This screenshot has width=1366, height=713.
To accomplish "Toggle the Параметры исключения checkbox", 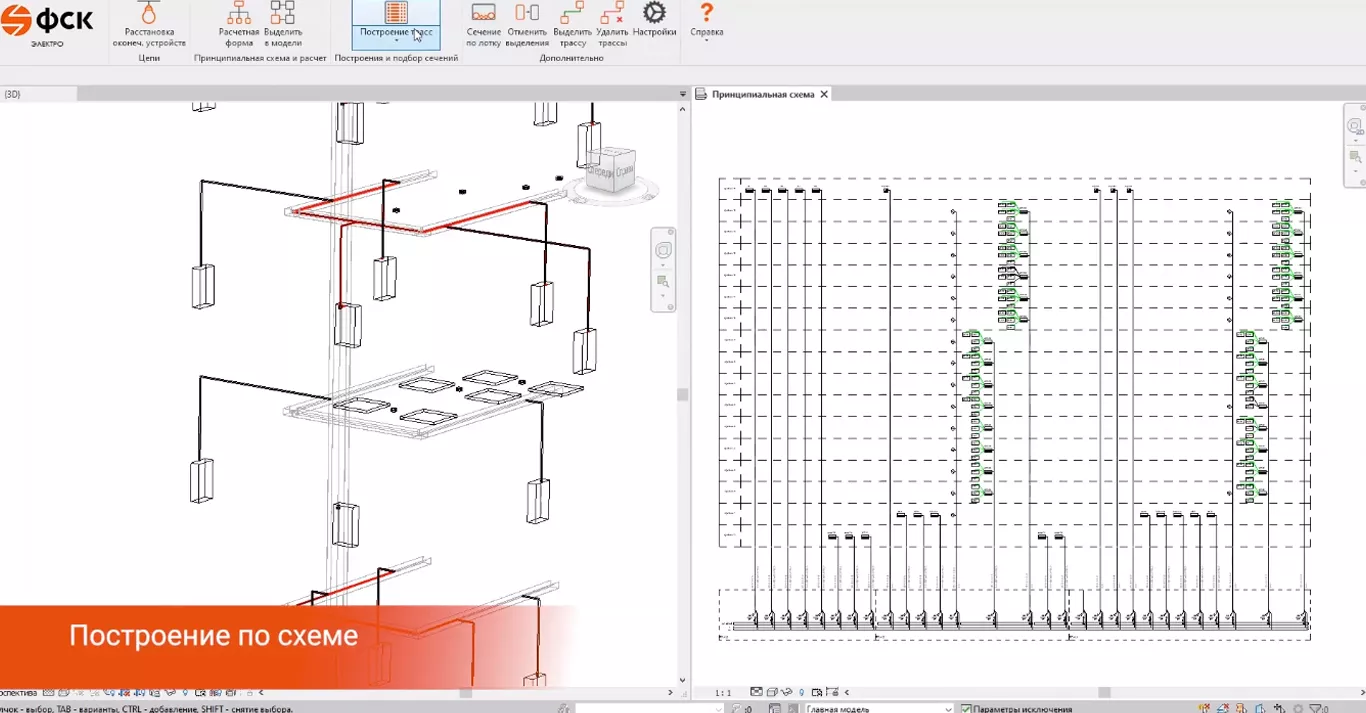I will click(966, 708).
